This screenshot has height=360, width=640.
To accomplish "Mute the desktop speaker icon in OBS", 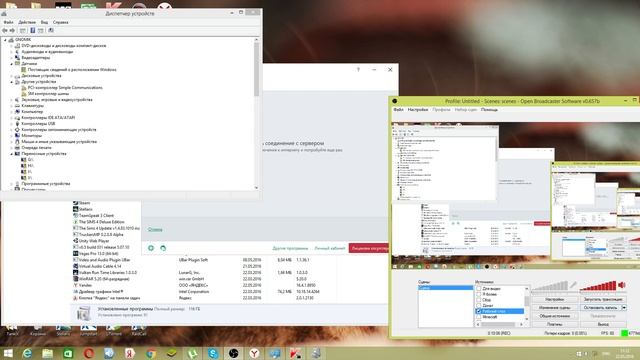I will [622, 285].
